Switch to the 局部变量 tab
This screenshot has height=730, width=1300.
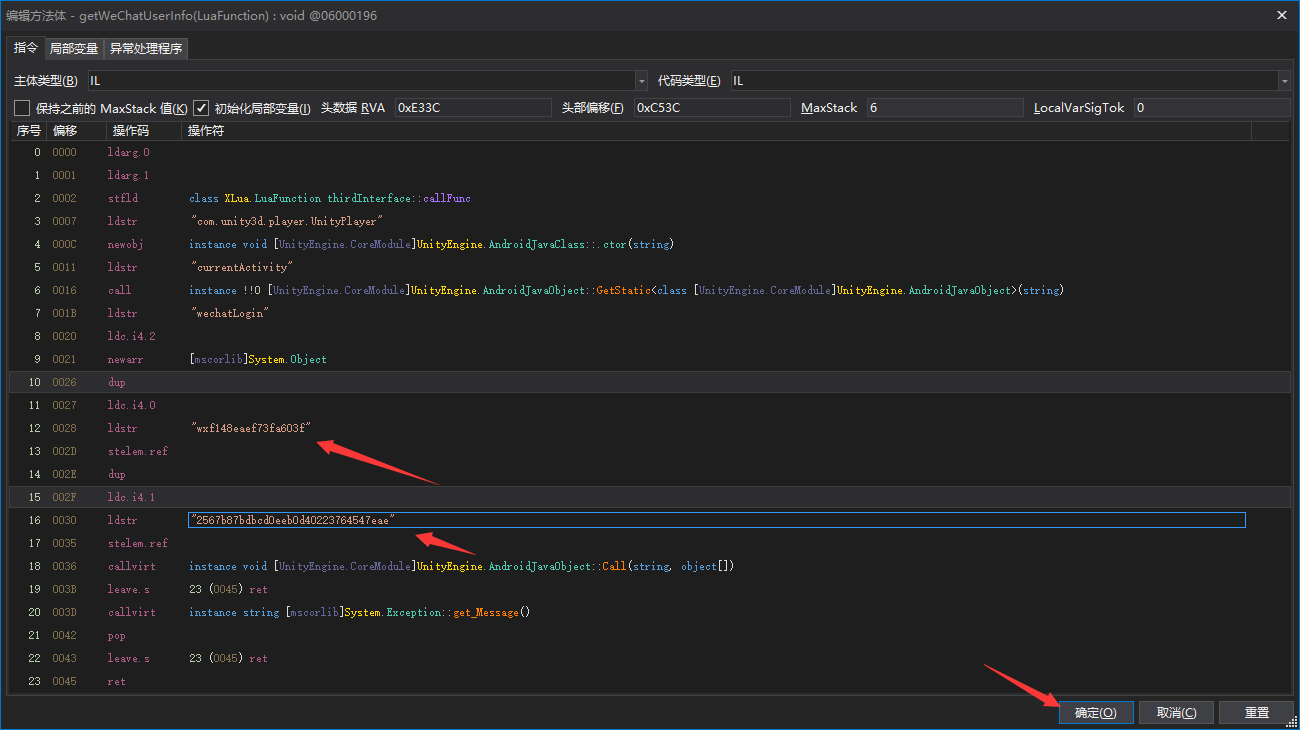[74, 49]
